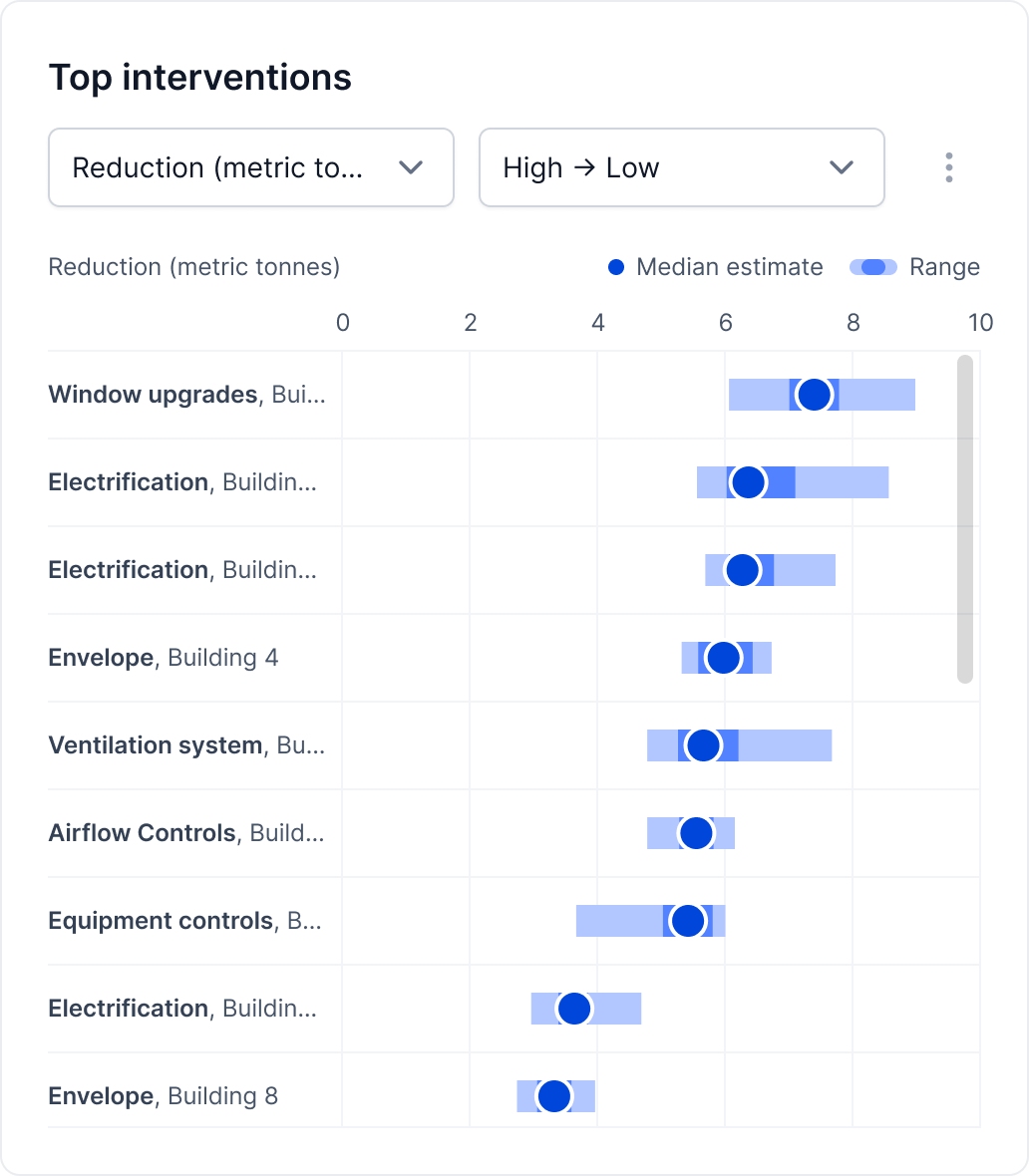The height and width of the screenshot is (1176, 1029).
Task: Select the Envelope, Building 4 label
Action: pos(164,658)
